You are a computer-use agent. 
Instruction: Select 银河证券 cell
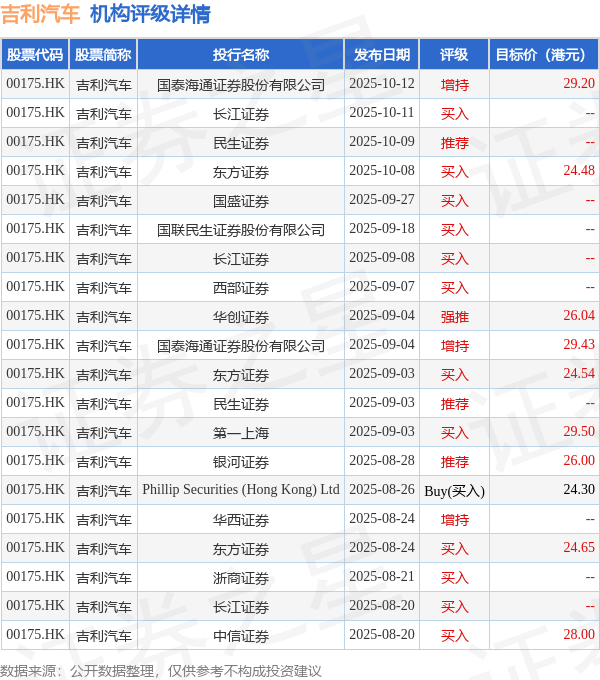coord(241,462)
